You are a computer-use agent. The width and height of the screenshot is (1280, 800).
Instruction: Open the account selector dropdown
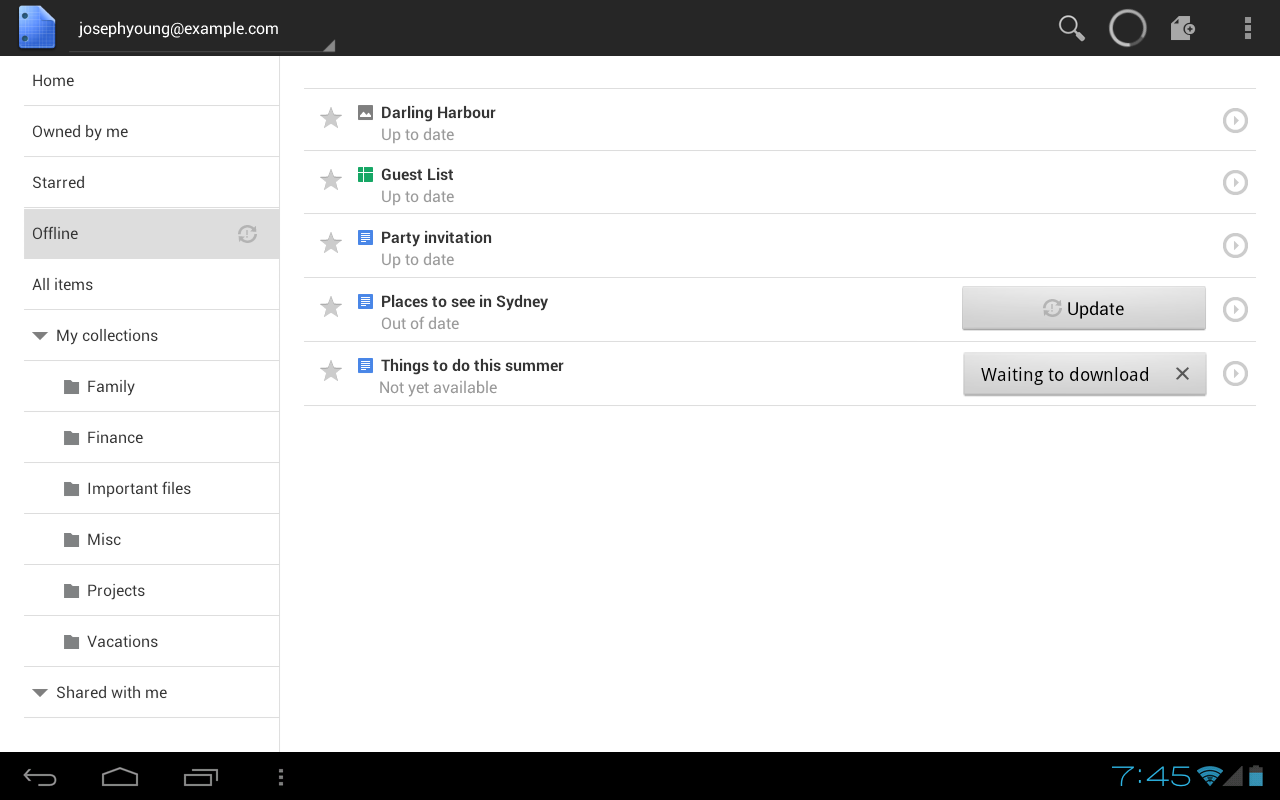(200, 27)
